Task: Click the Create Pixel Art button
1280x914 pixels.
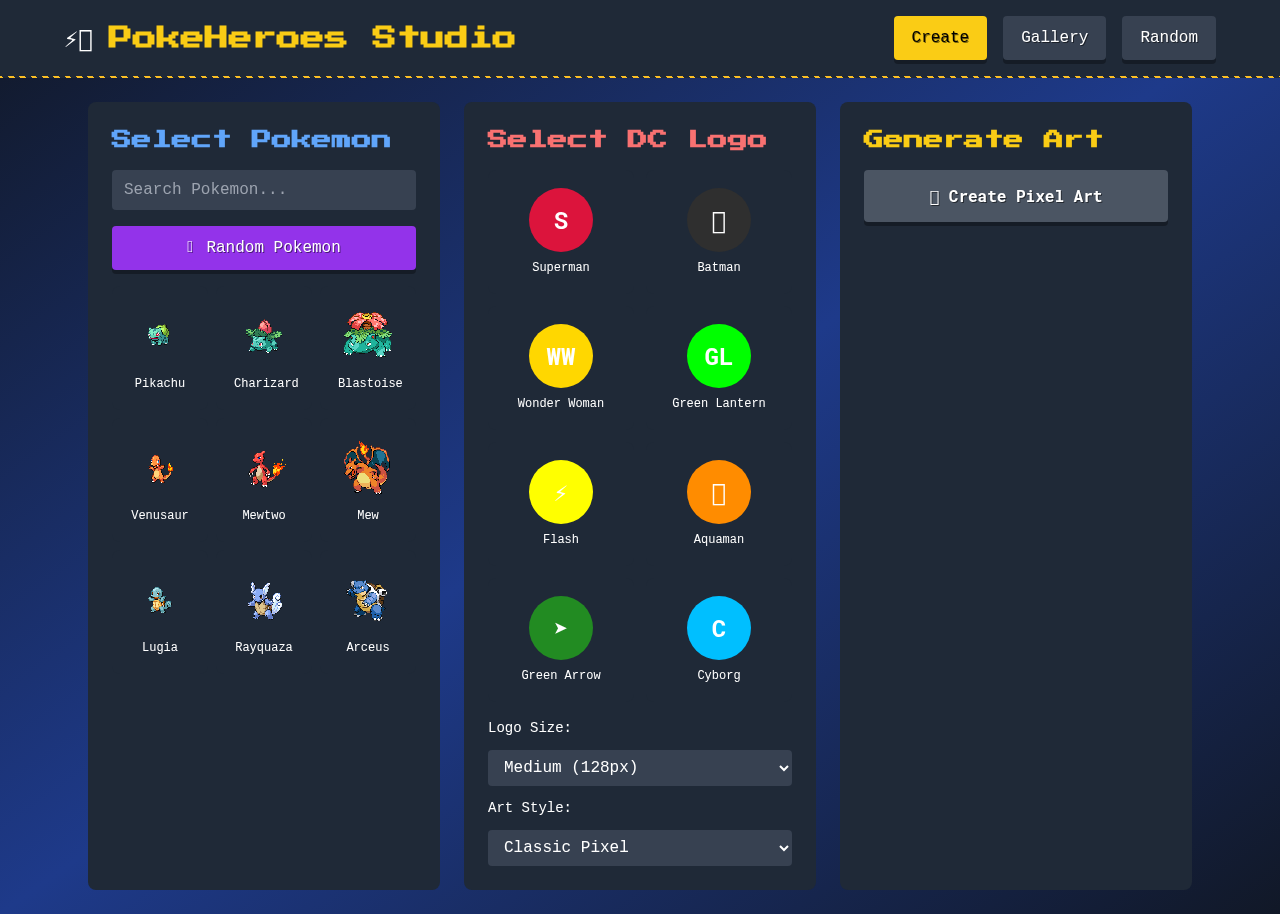Action: pyautogui.click(x=1015, y=196)
